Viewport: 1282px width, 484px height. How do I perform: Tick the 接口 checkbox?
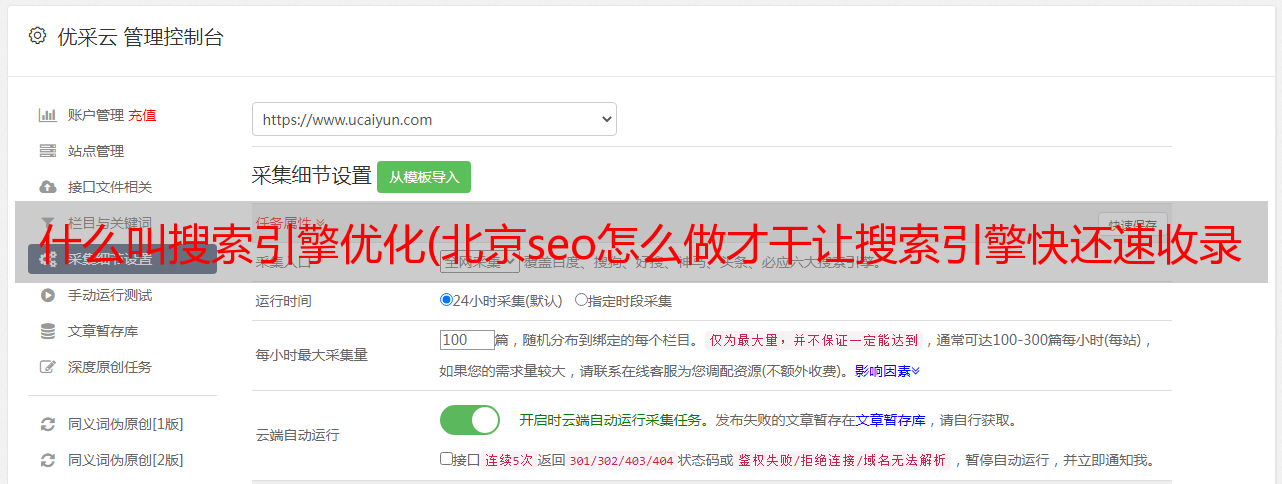click(446, 459)
